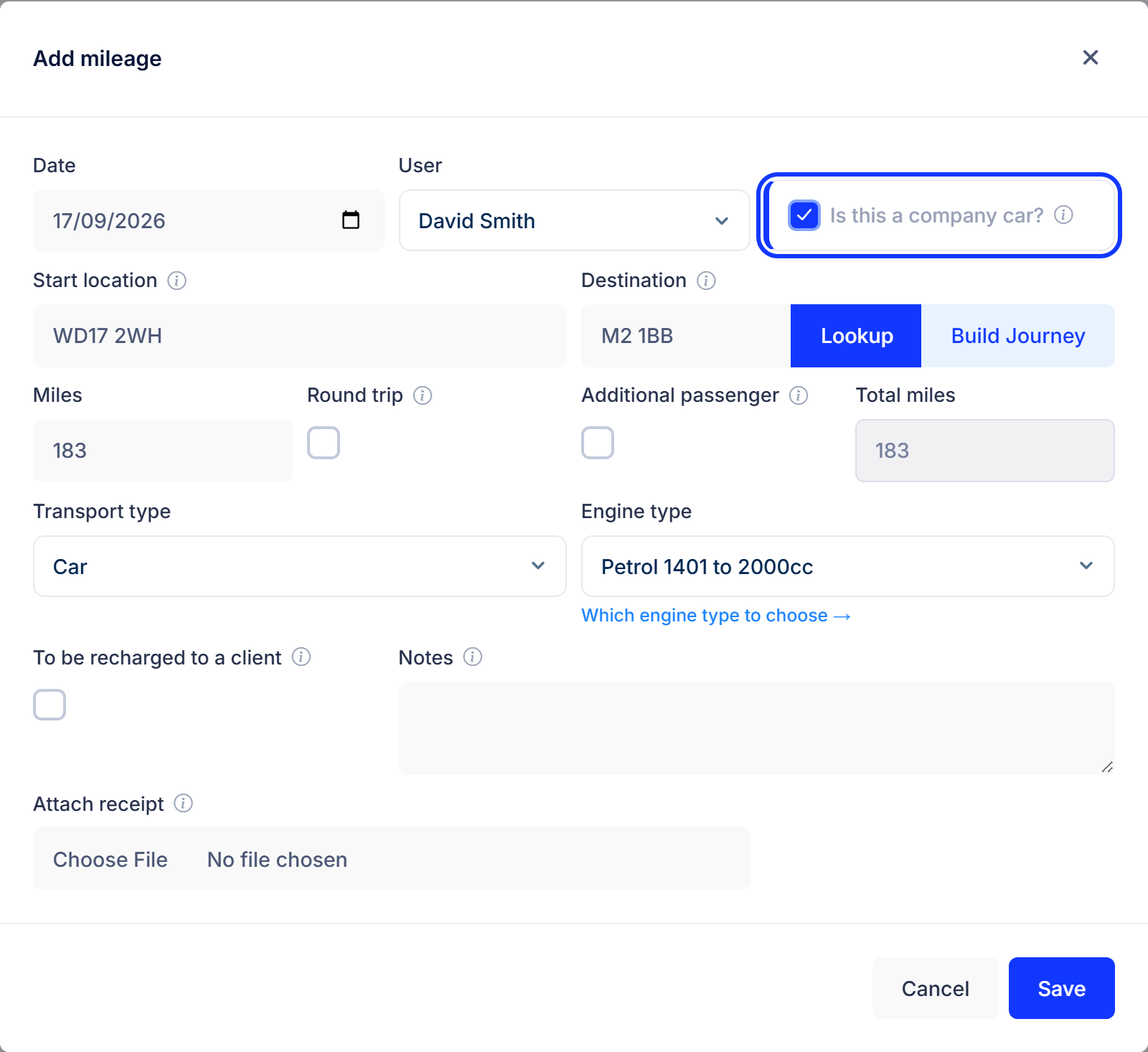Show Notes info icon
The image size is (1148, 1052).
[x=473, y=657]
